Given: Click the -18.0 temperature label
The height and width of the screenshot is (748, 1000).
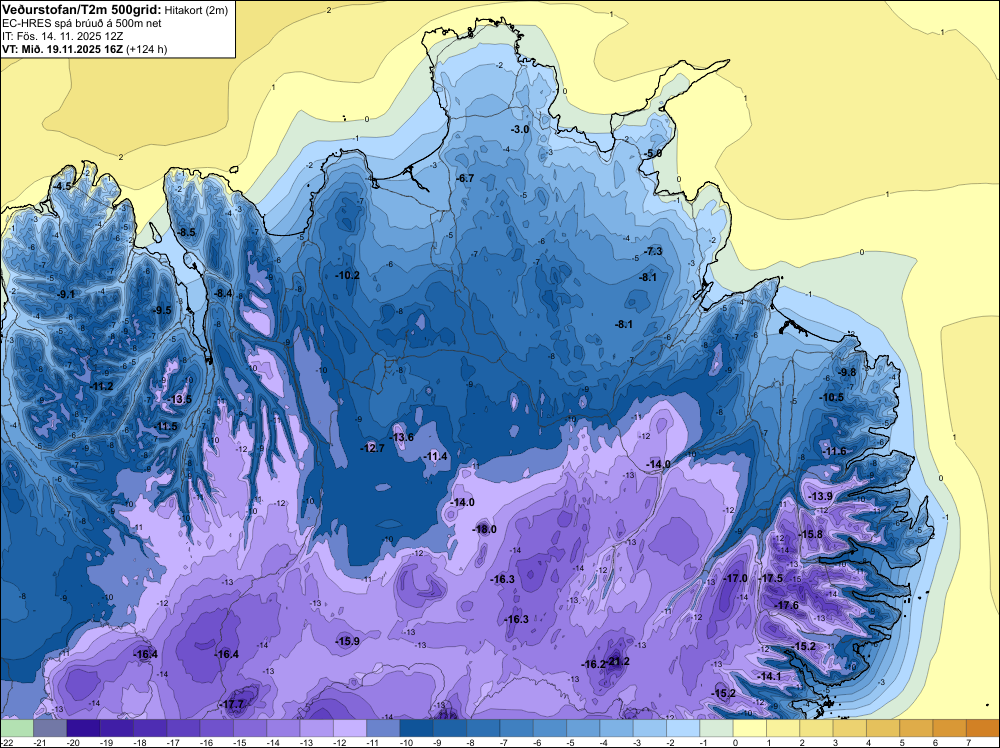Looking at the screenshot, I should [x=484, y=529].
